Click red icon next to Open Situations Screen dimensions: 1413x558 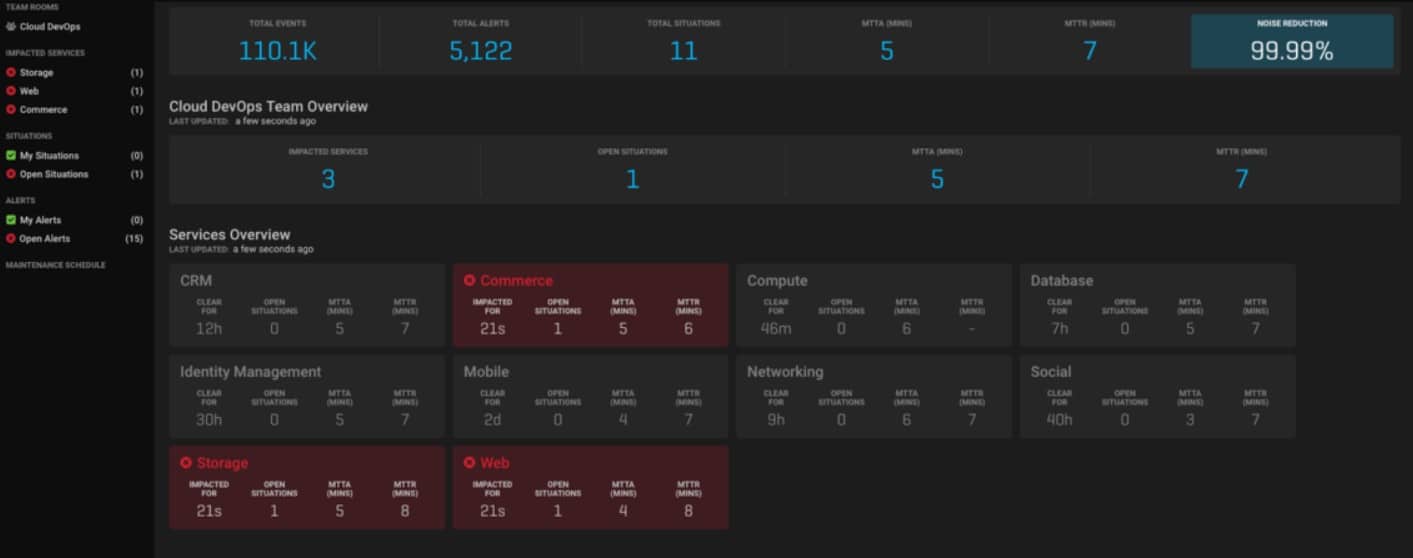11,174
